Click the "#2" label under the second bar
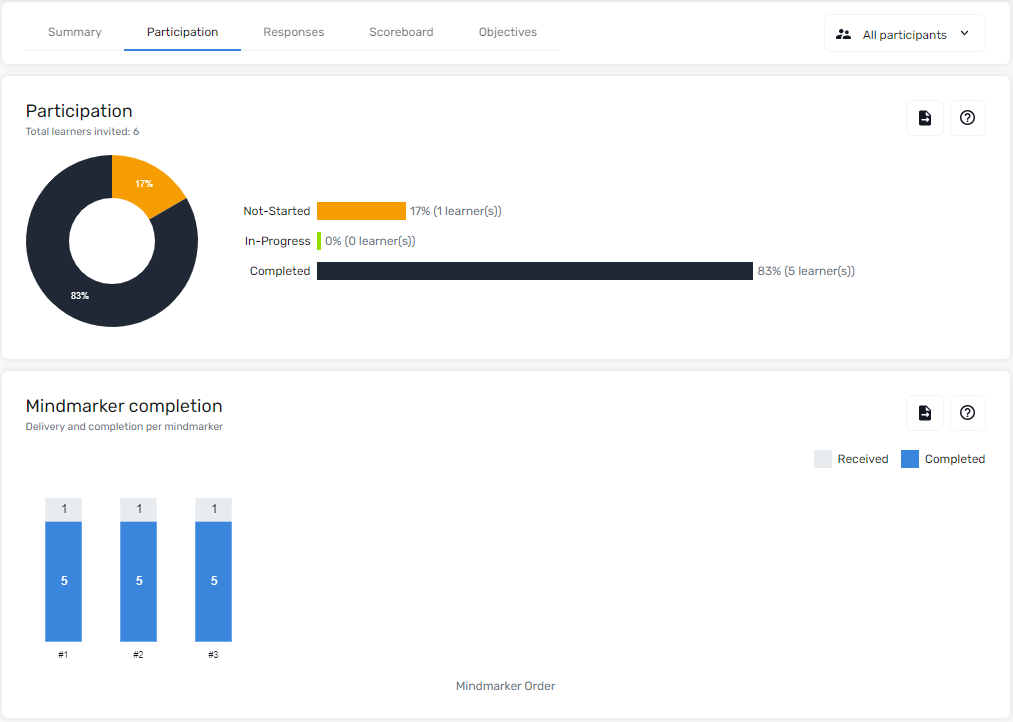1013x722 pixels. tap(138, 655)
